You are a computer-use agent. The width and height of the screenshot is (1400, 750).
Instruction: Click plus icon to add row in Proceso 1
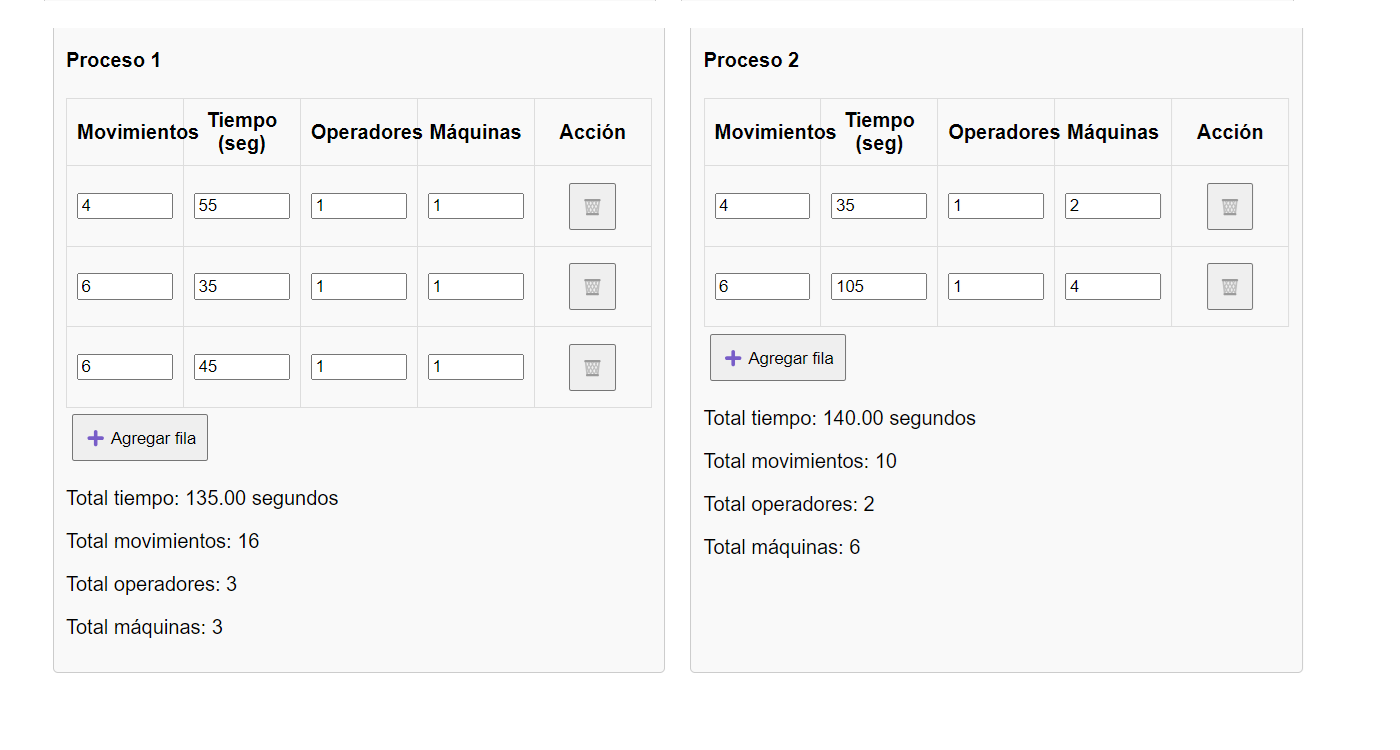[96, 438]
